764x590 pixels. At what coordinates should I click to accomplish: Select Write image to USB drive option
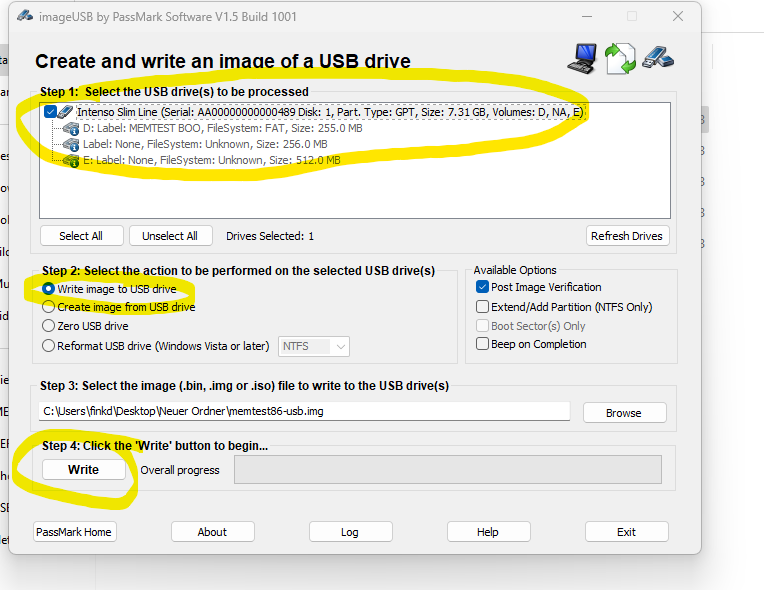point(48,289)
